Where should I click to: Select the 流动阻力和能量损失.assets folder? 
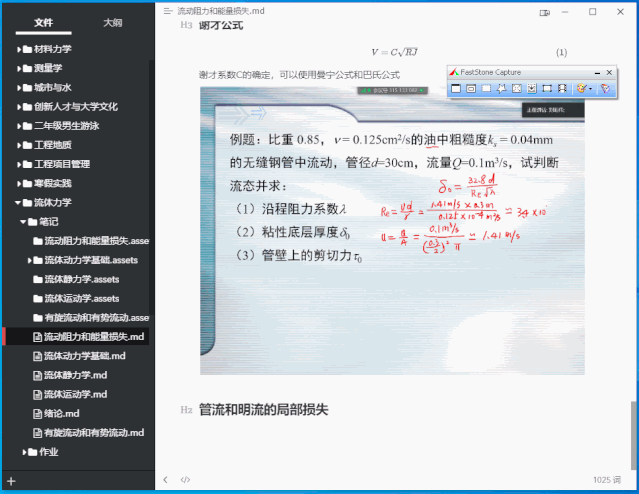[90, 241]
